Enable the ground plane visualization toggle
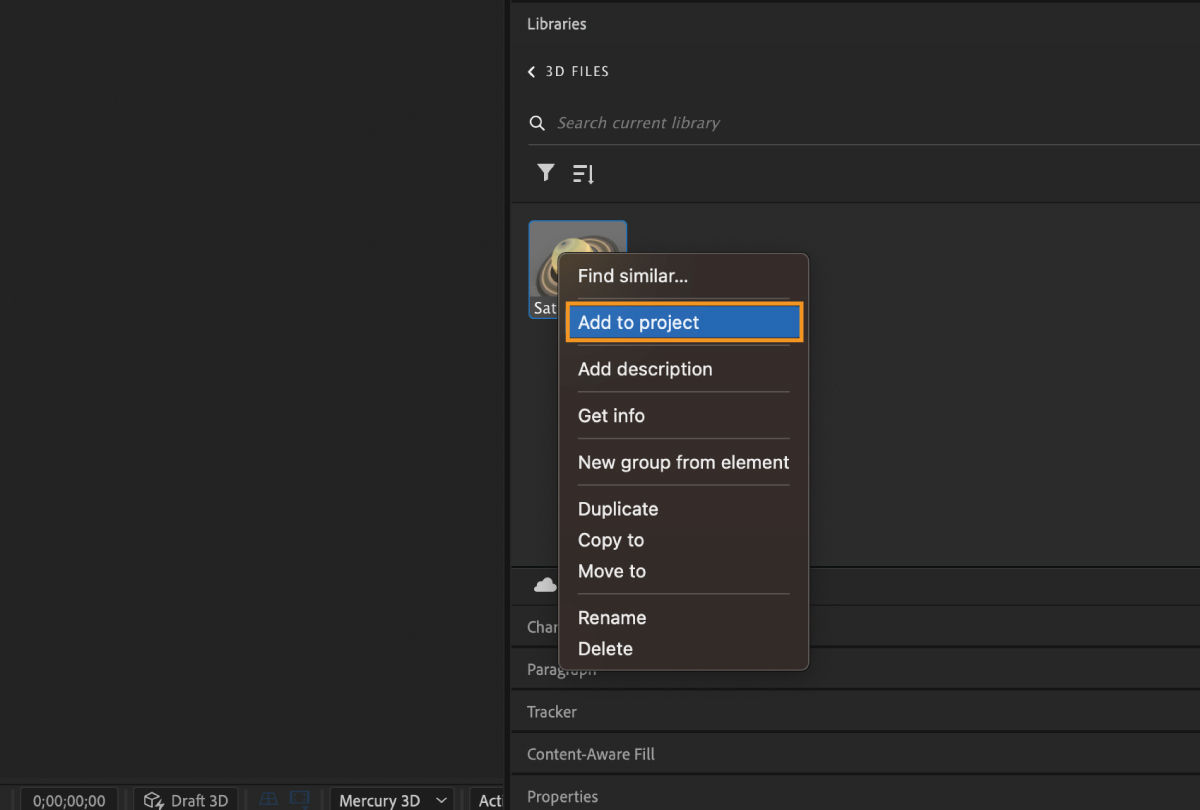1200x810 pixels. (x=268, y=800)
